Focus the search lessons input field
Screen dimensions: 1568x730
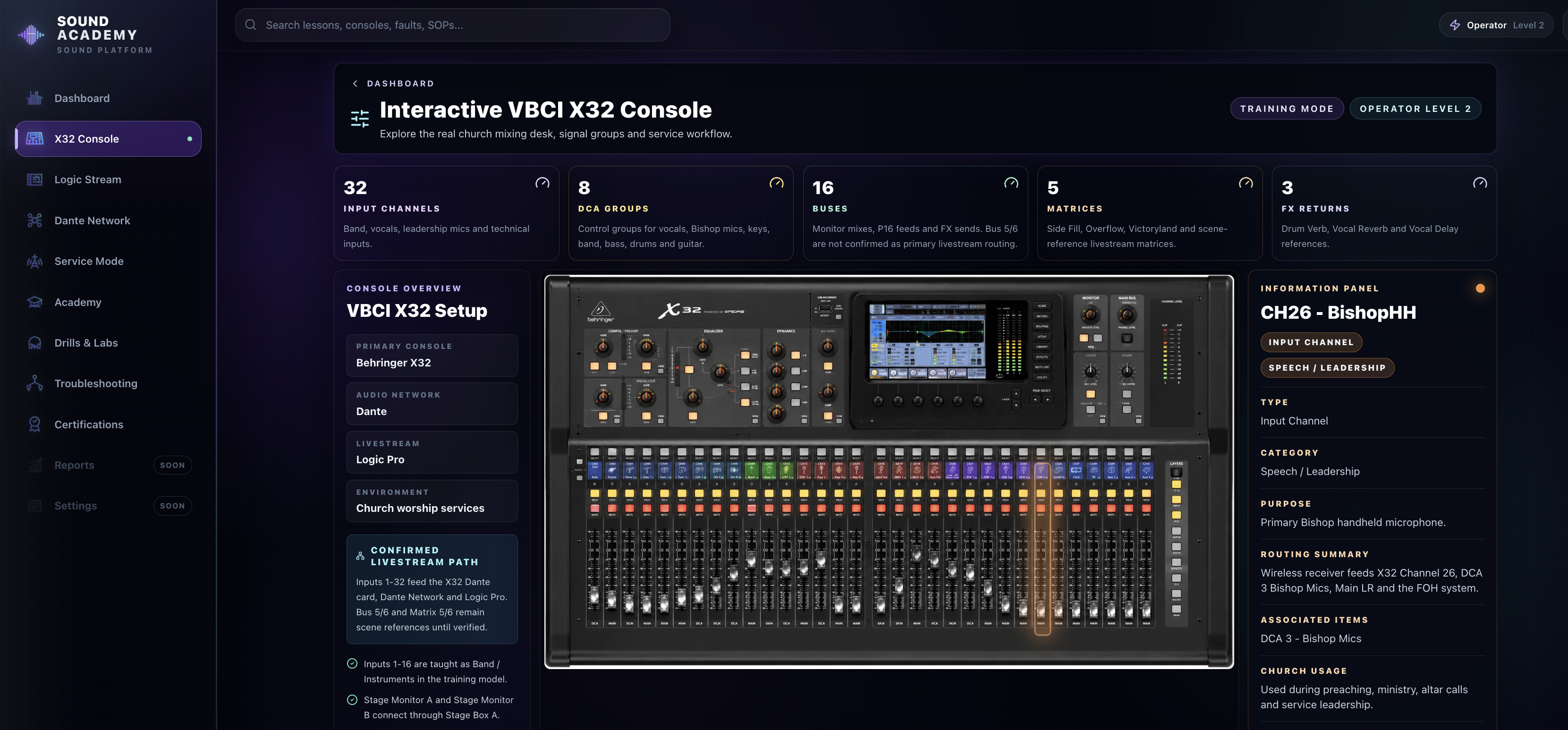point(452,25)
